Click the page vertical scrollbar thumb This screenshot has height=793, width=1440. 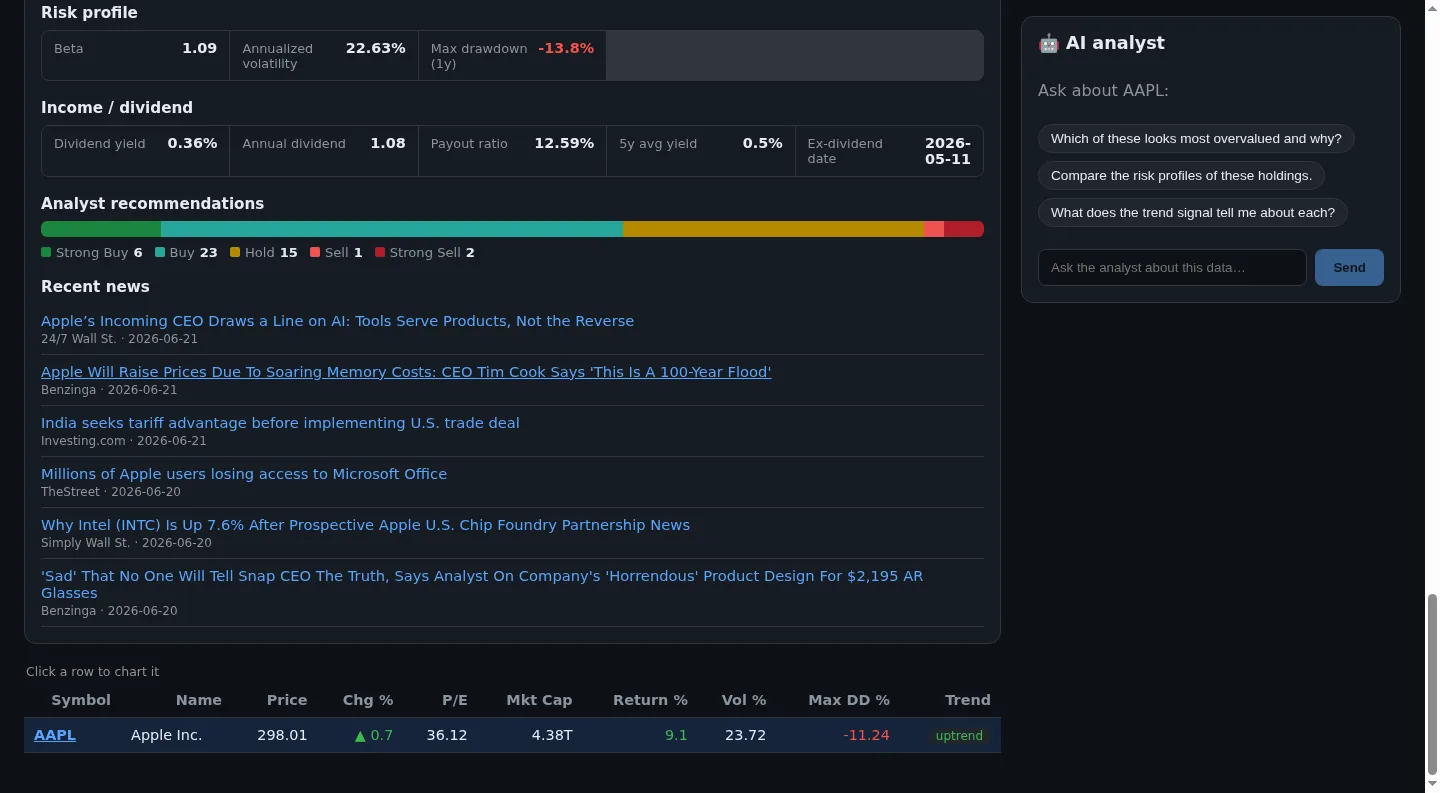click(x=1432, y=684)
